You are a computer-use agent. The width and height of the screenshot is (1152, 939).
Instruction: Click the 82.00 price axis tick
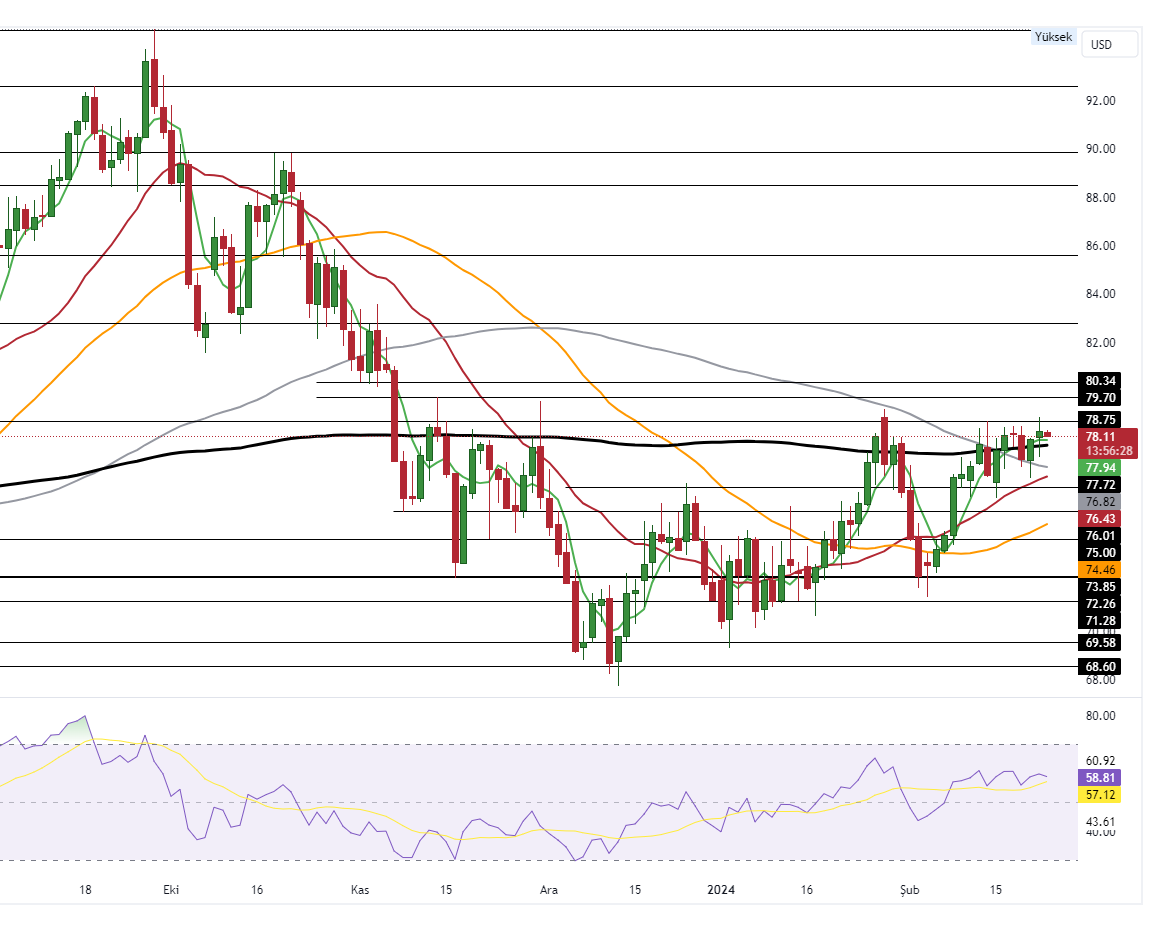point(1100,343)
